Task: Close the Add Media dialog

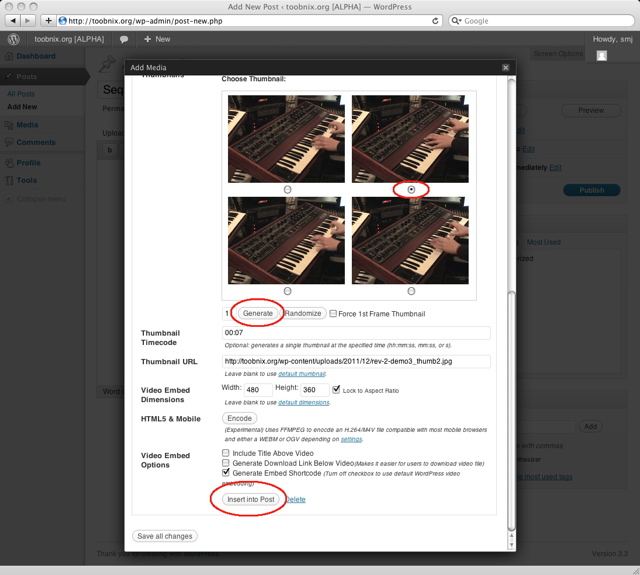Action: pos(505,67)
